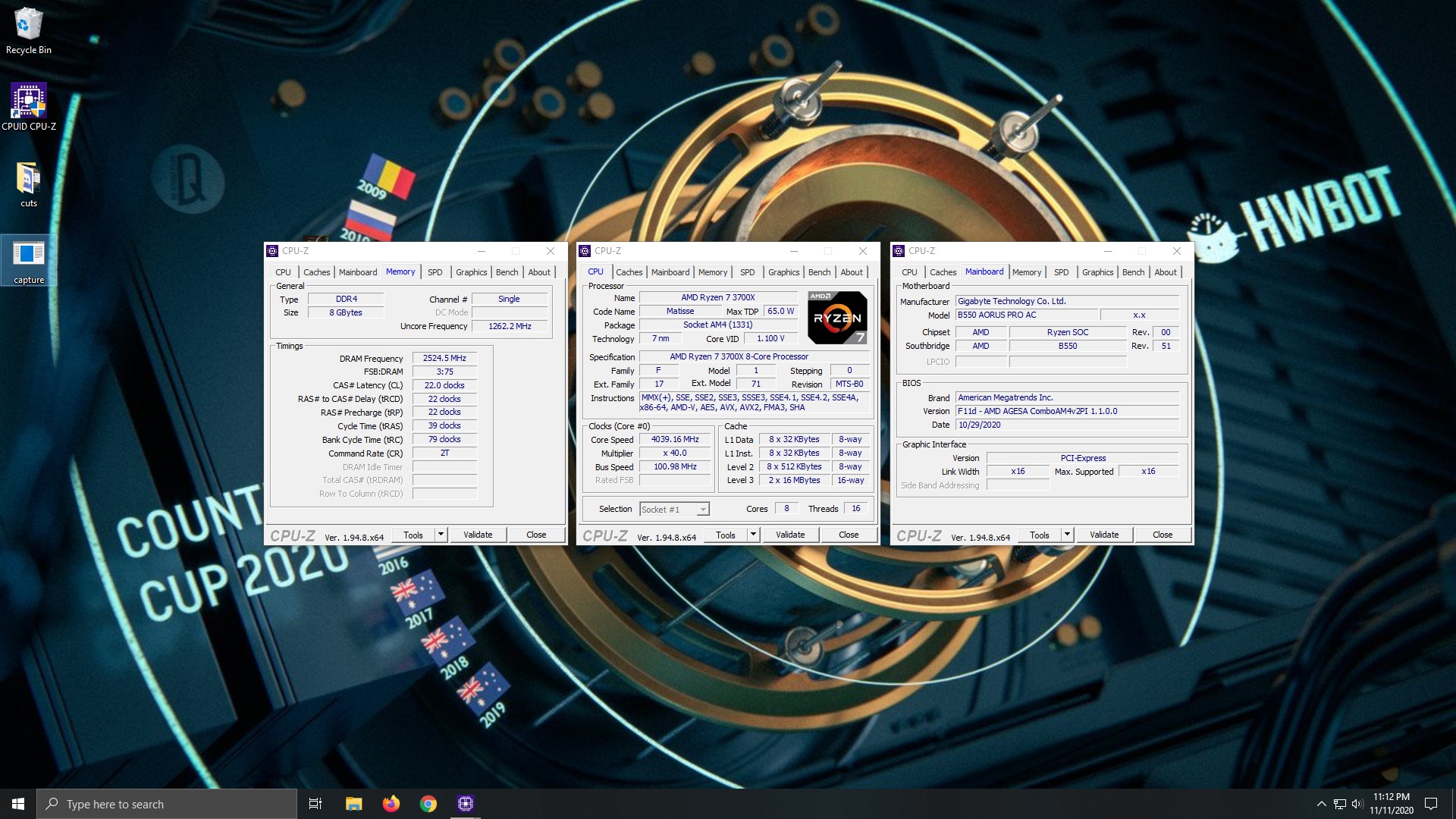The image size is (1456, 819).
Task: Click the app icon in the Memory CPU-Z title bar
Action: 272,251
